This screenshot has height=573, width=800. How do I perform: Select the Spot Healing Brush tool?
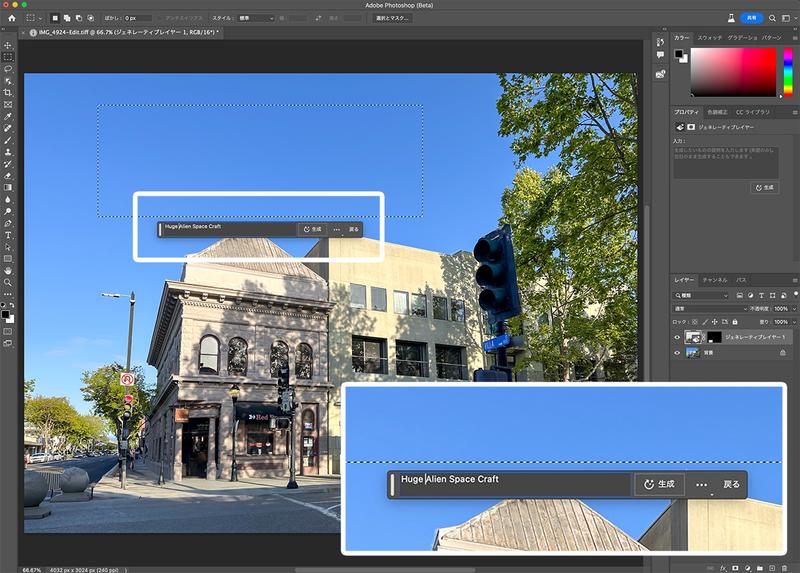tap(8, 128)
